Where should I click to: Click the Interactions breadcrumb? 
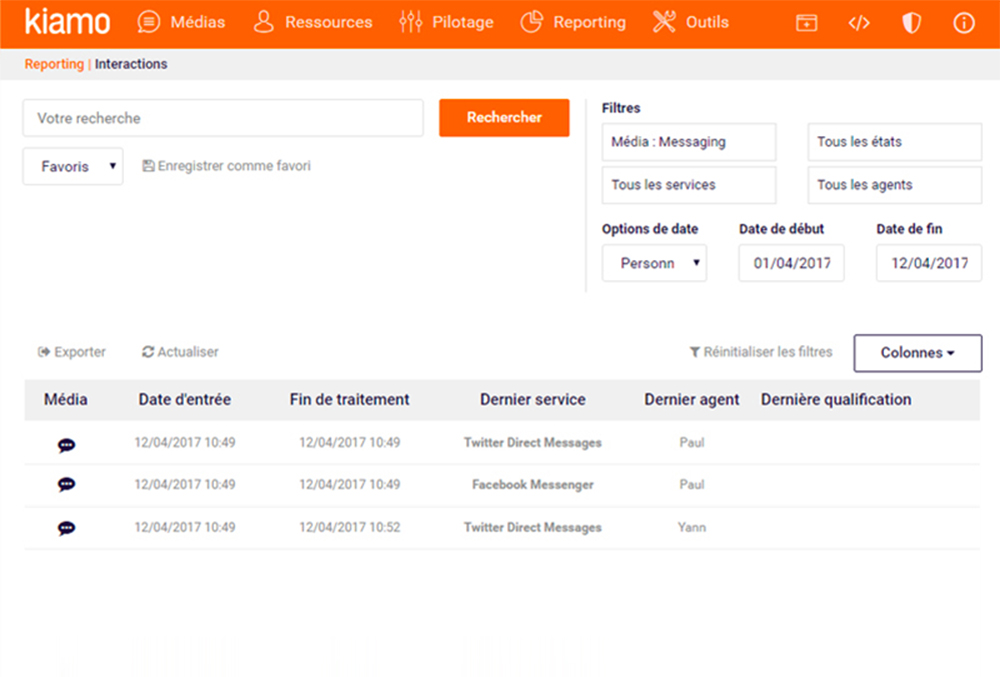point(131,64)
